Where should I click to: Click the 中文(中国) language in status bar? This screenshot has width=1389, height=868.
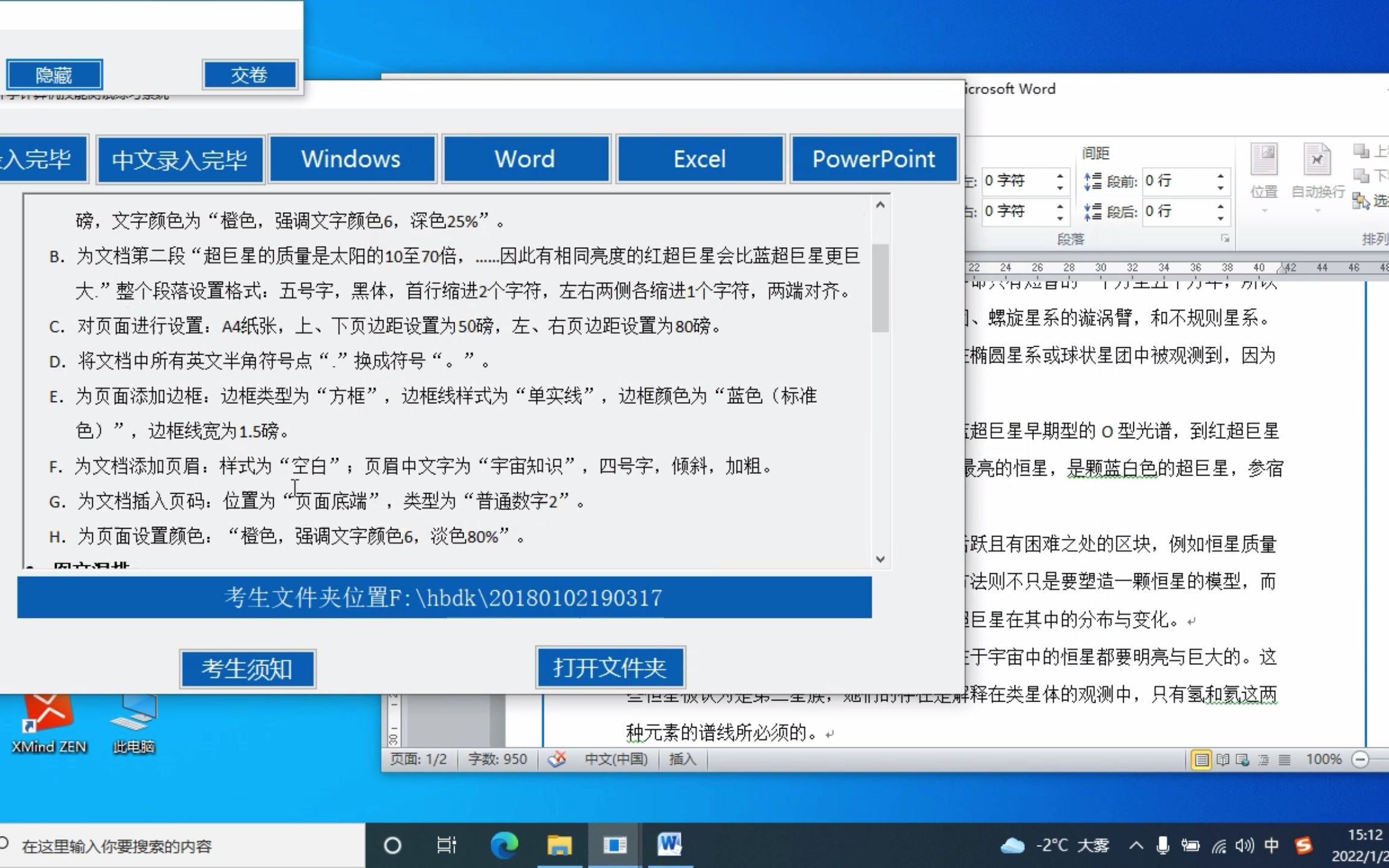616,759
